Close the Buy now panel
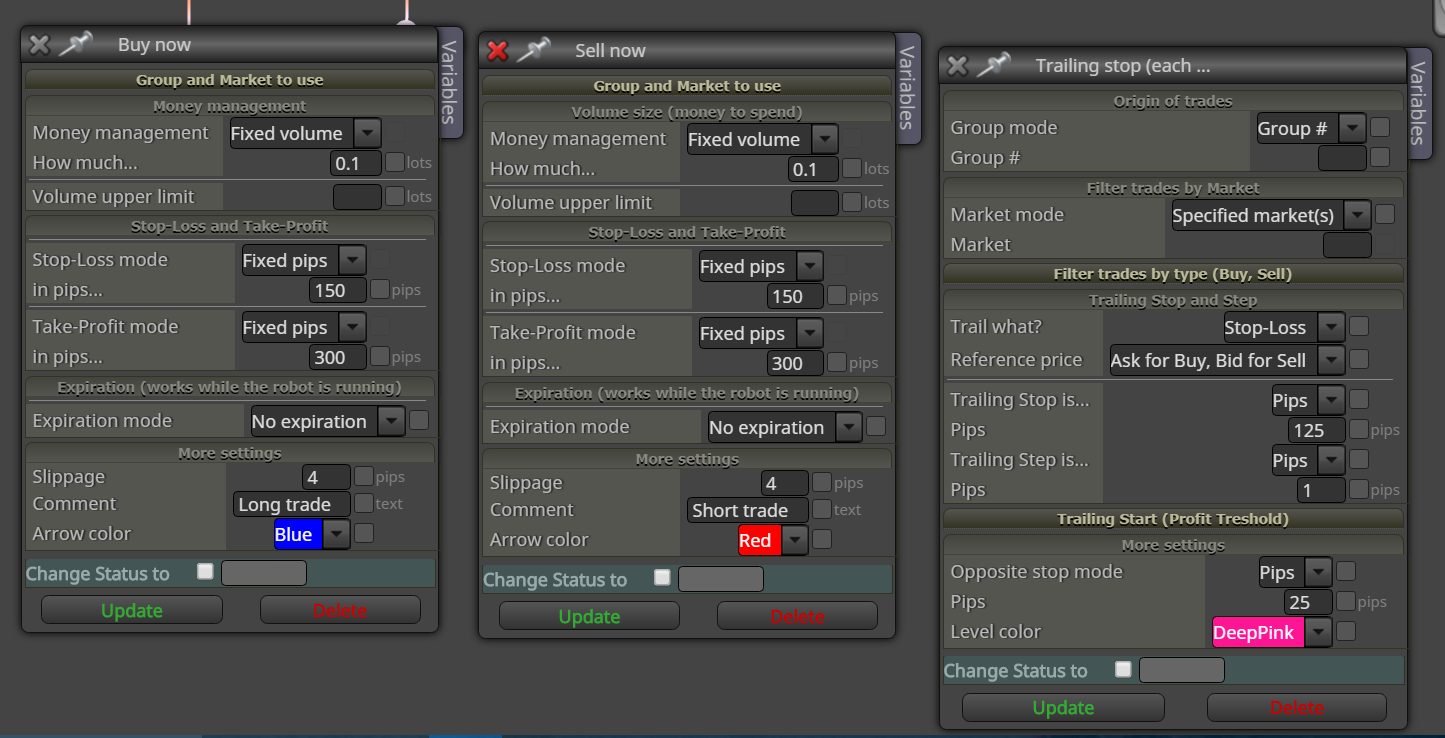Screen dimensions: 1445x738 pyautogui.click(x=39, y=44)
